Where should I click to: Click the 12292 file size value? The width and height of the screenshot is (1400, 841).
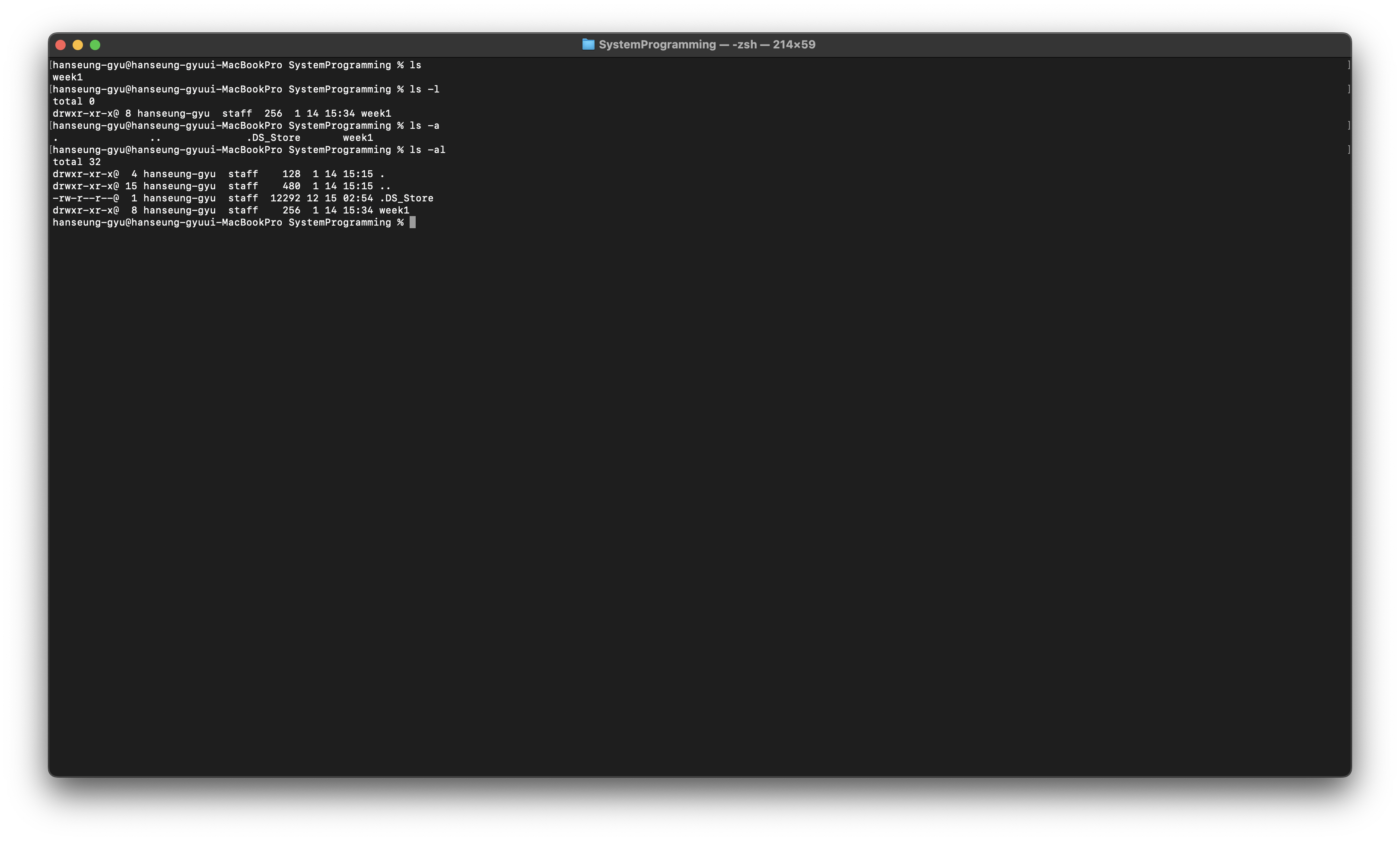point(285,198)
